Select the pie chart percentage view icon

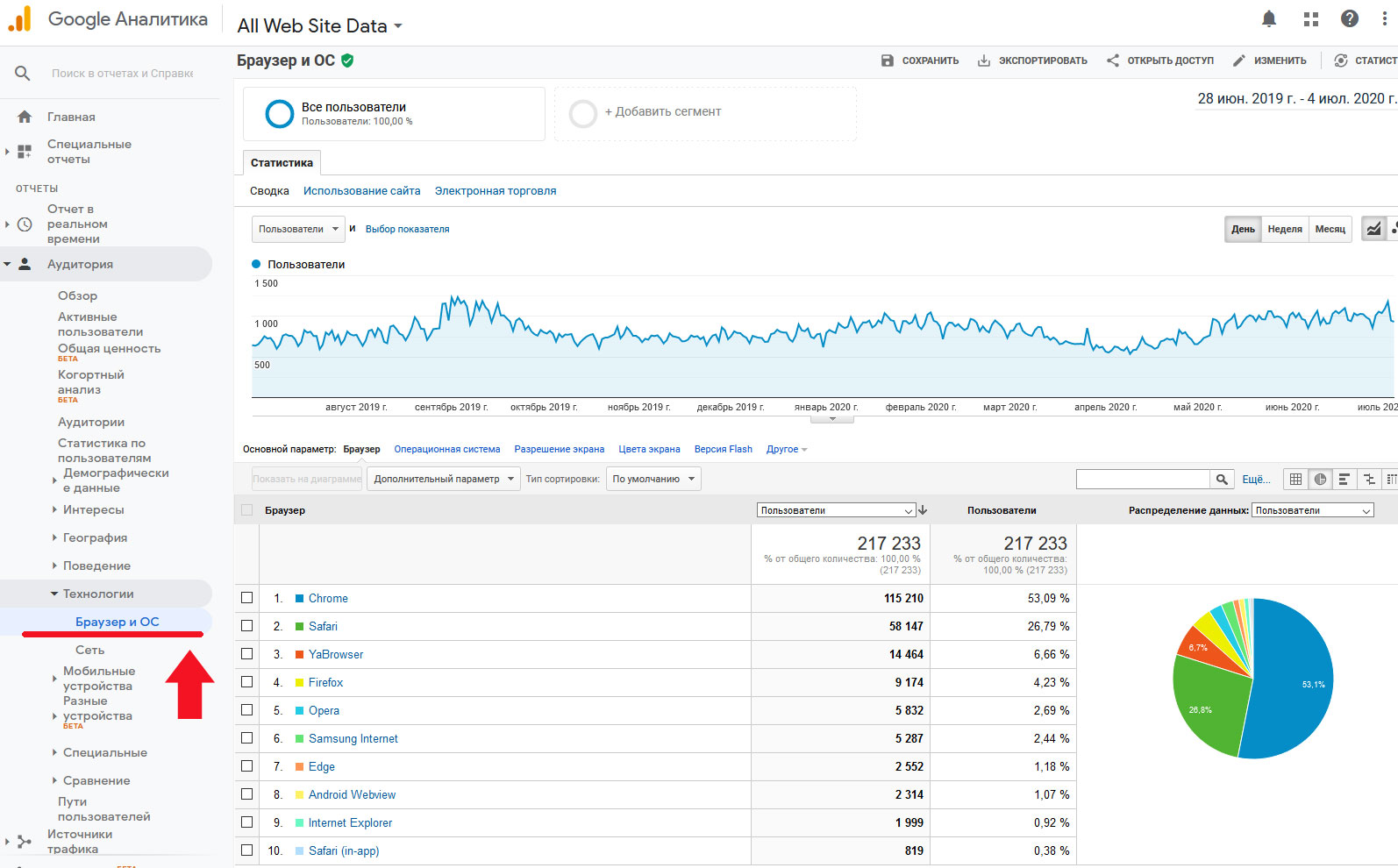click(1320, 479)
